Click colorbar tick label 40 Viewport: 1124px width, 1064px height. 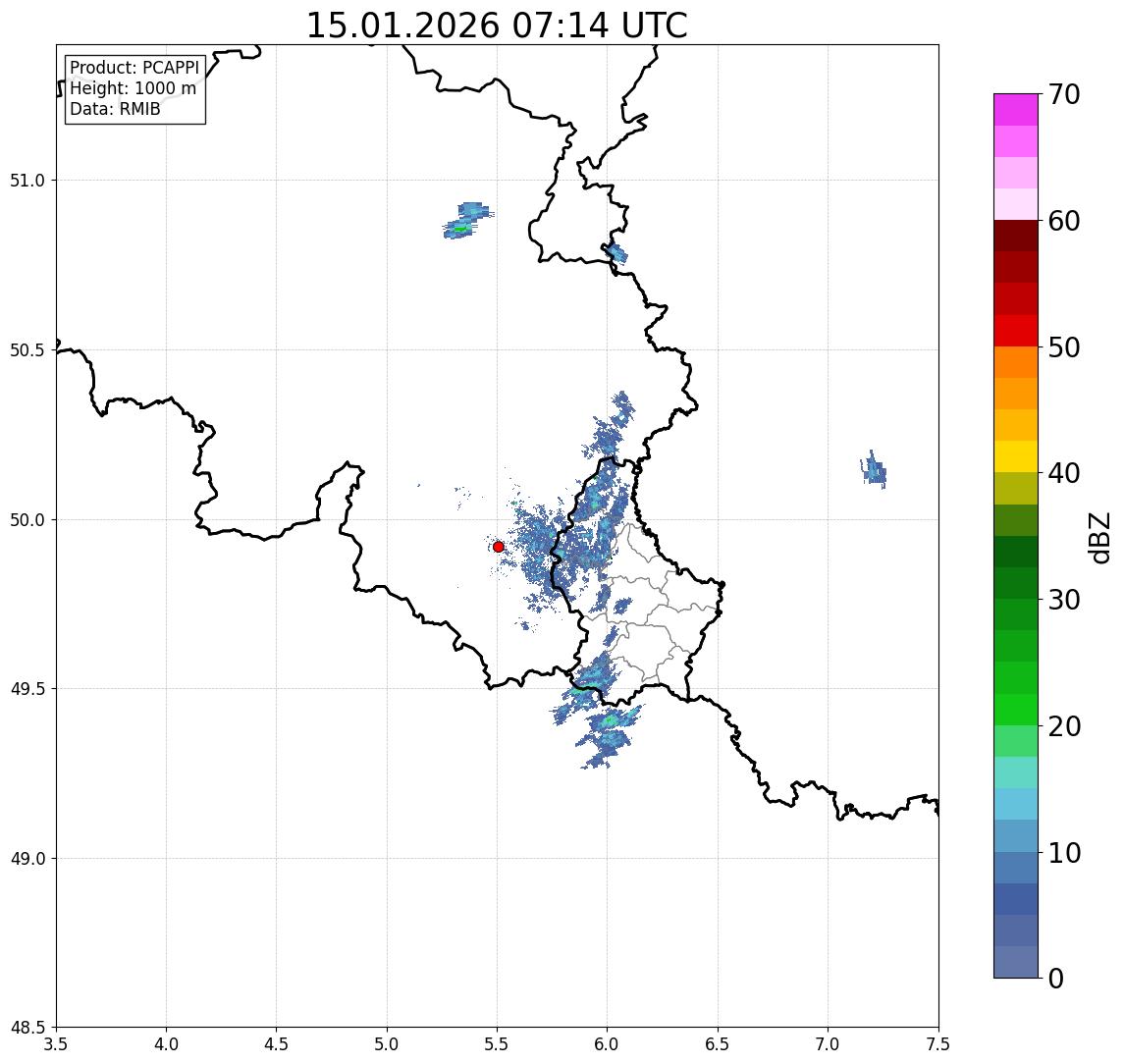(x=1064, y=473)
